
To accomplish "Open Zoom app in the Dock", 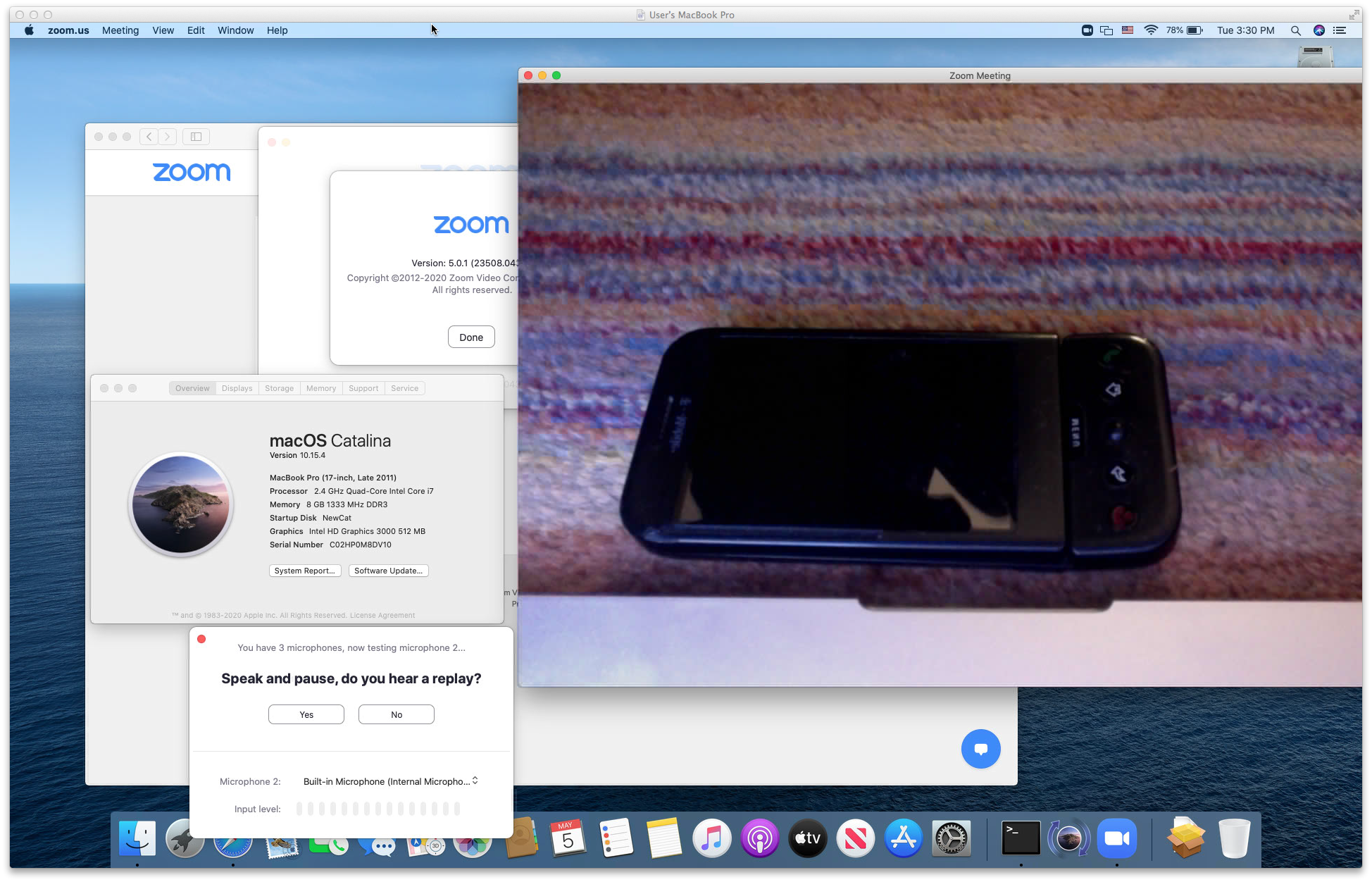I will pyautogui.click(x=1116, y=838).
